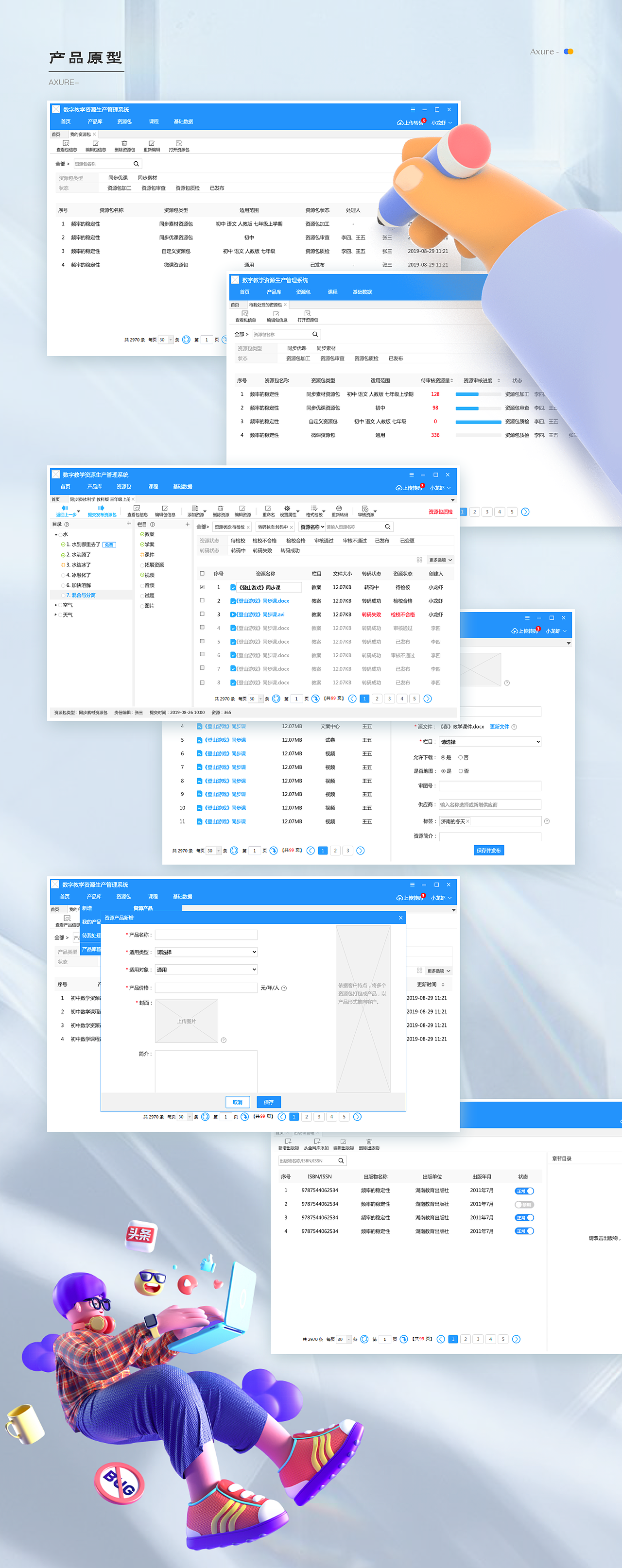Open 小龙虾 user menu in resource editor window
The width and height of the screenshot is (622, 1568).
[440, 488]
